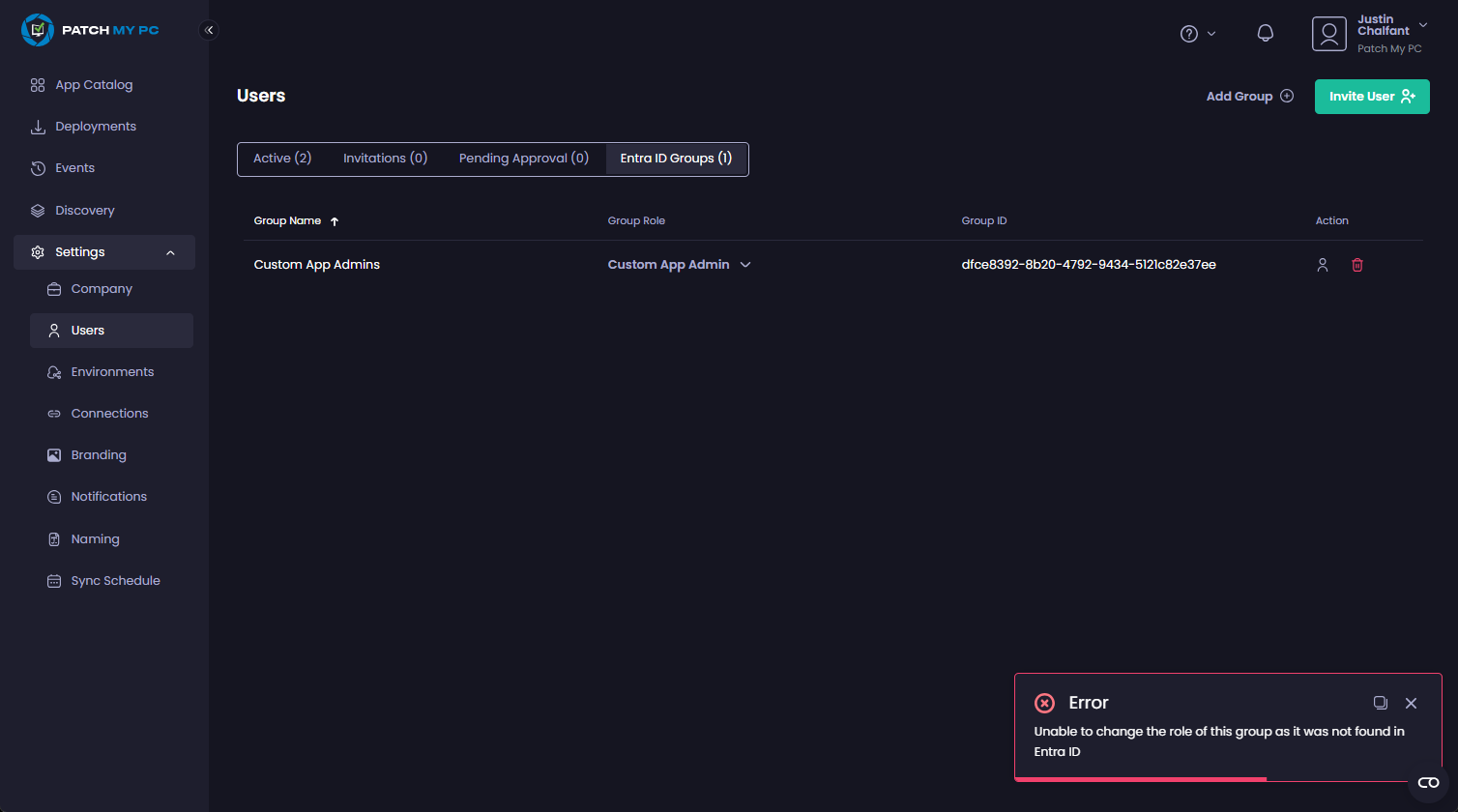The width and height of the screenshot is (1458, 812).
Task: Collapse the left sidebar
Action: click(209, 30)
